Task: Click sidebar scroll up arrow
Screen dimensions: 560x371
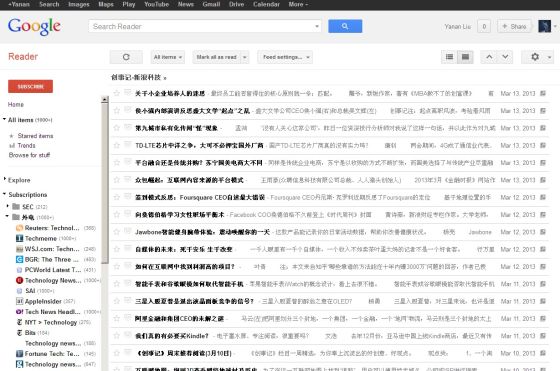Action: coord(105,100)
